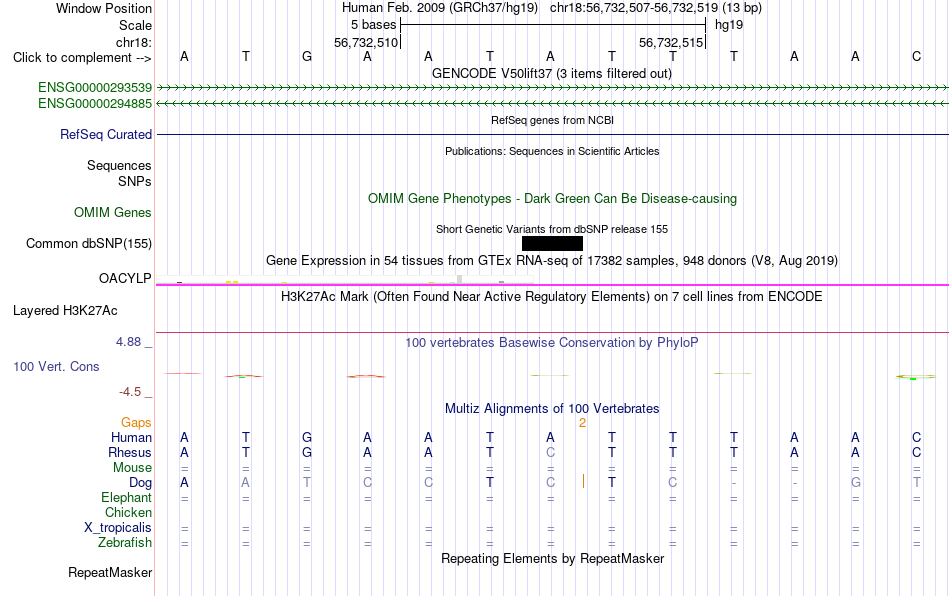
Task: Click the OMIM Gene Phenotypes track title
Action: tap(553, 199)
